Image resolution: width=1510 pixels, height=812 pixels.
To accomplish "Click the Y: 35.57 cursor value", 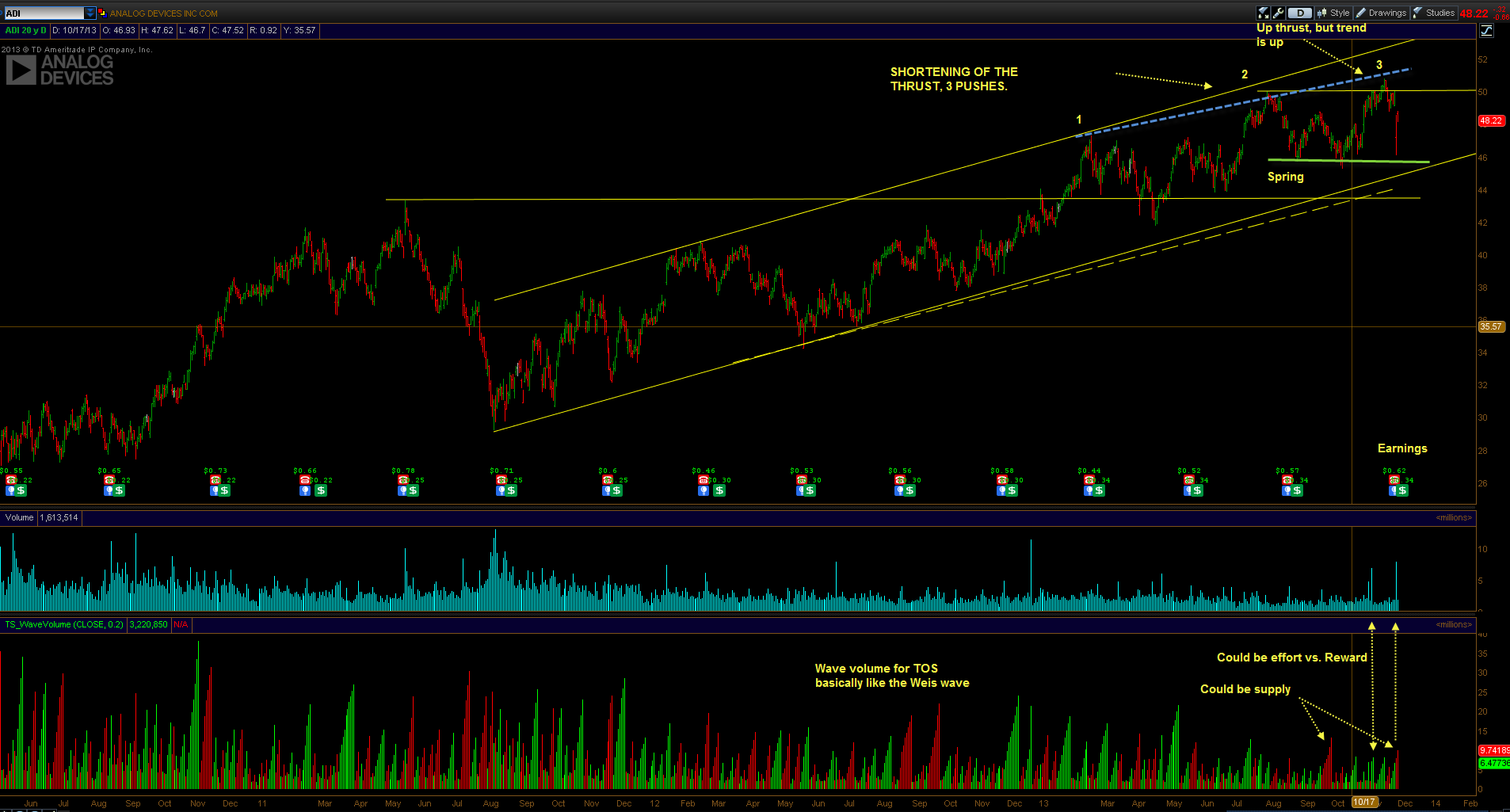I will pos(299,30).
